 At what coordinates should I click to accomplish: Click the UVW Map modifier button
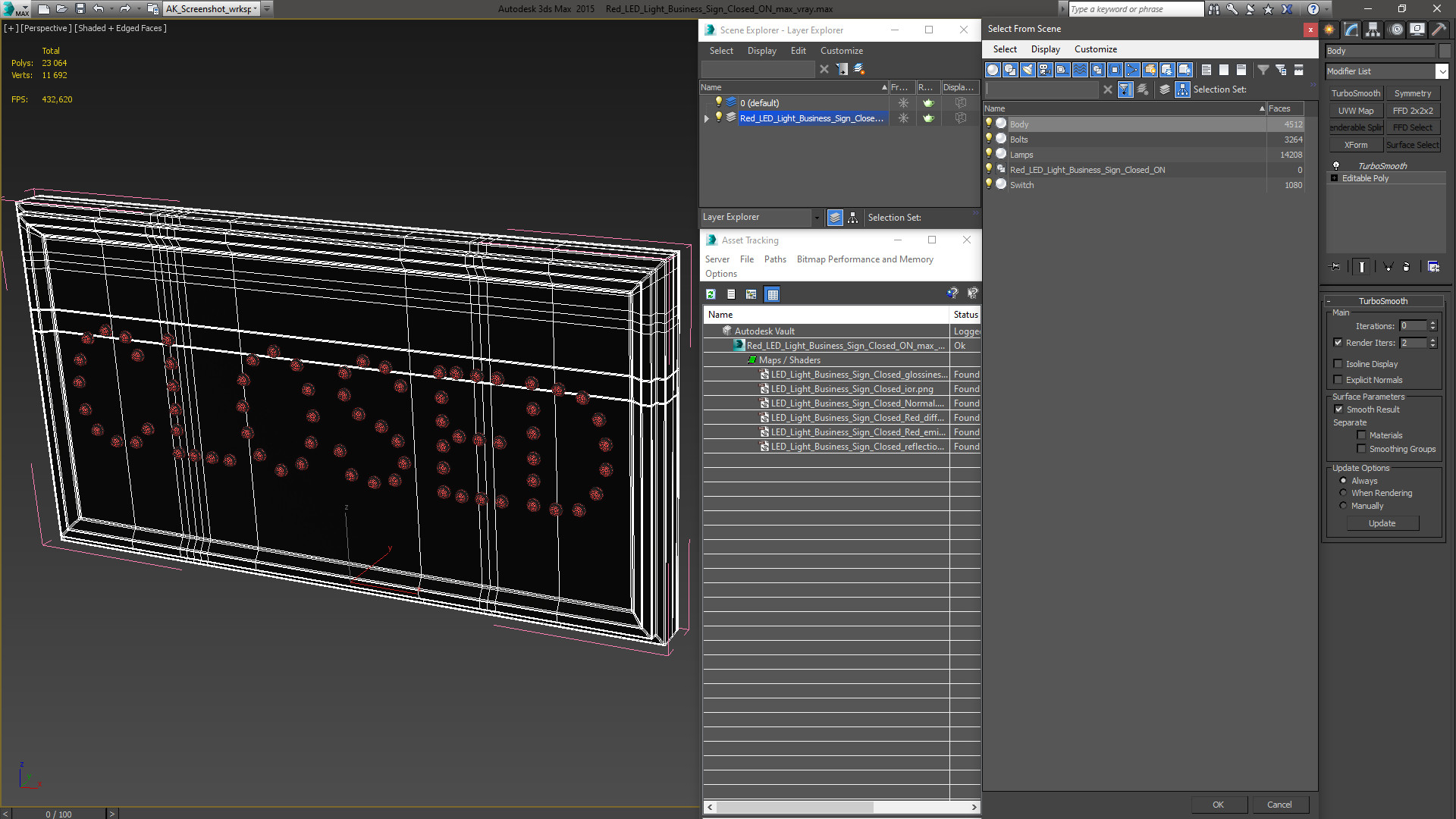point(1355,110)
